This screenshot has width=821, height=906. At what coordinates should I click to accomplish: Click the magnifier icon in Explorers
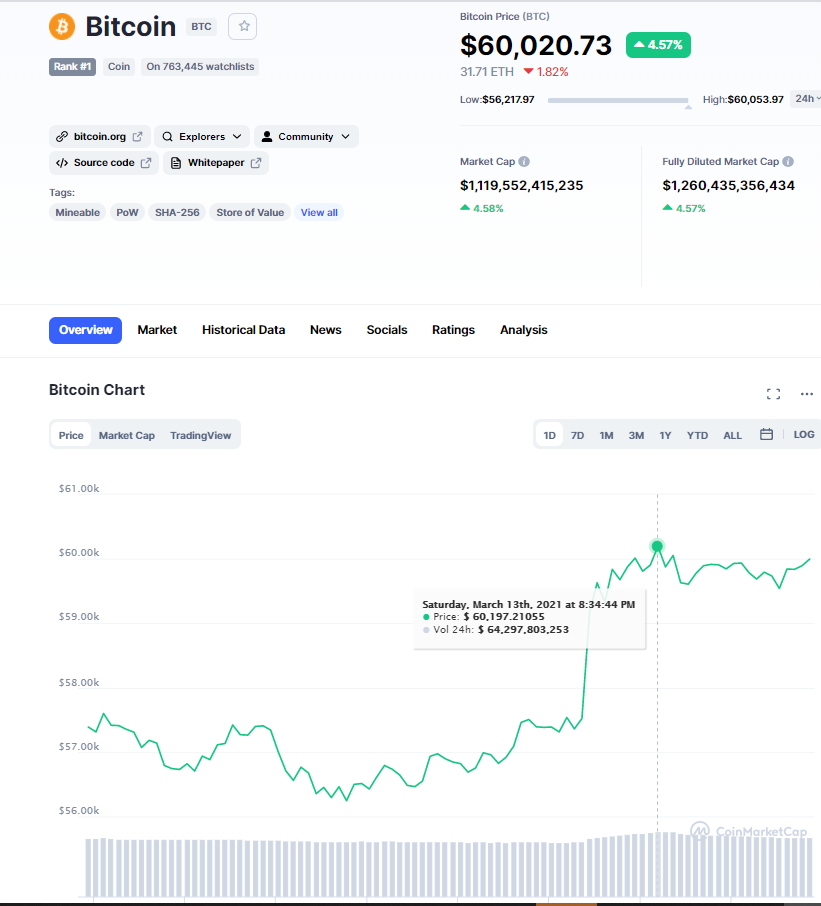(x=168, y=137)
